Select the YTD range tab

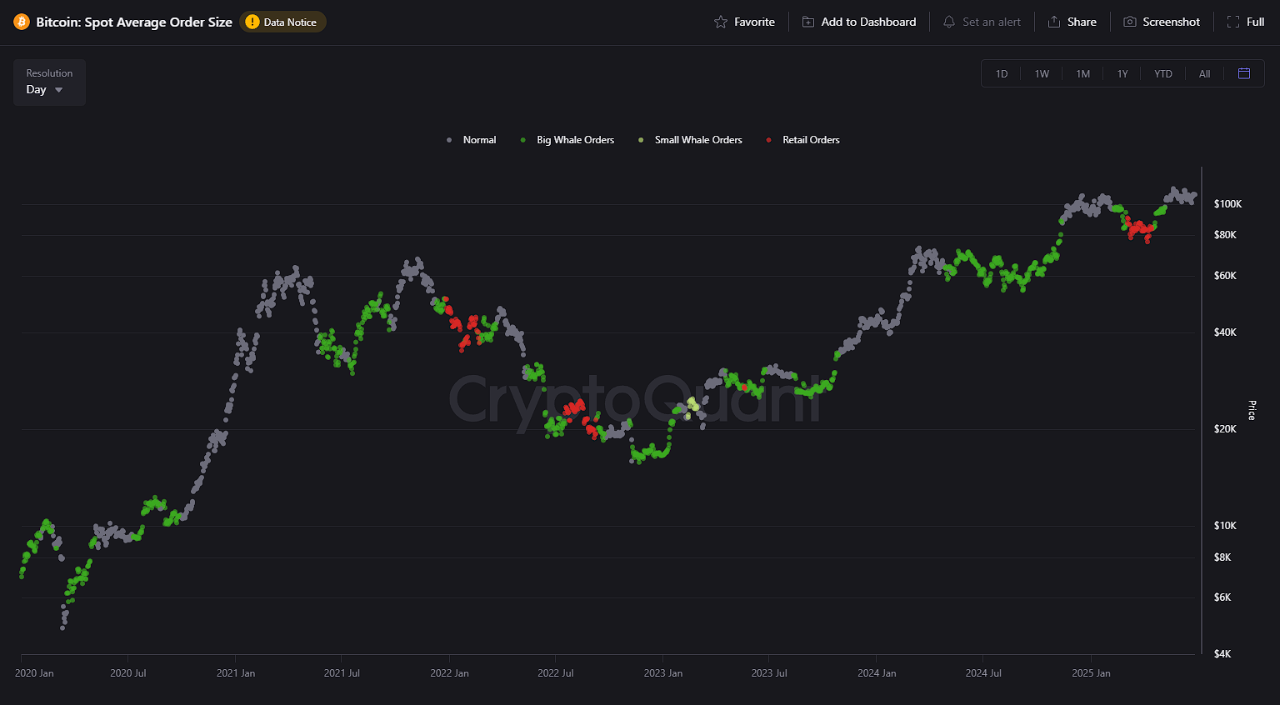(1163, 73)
